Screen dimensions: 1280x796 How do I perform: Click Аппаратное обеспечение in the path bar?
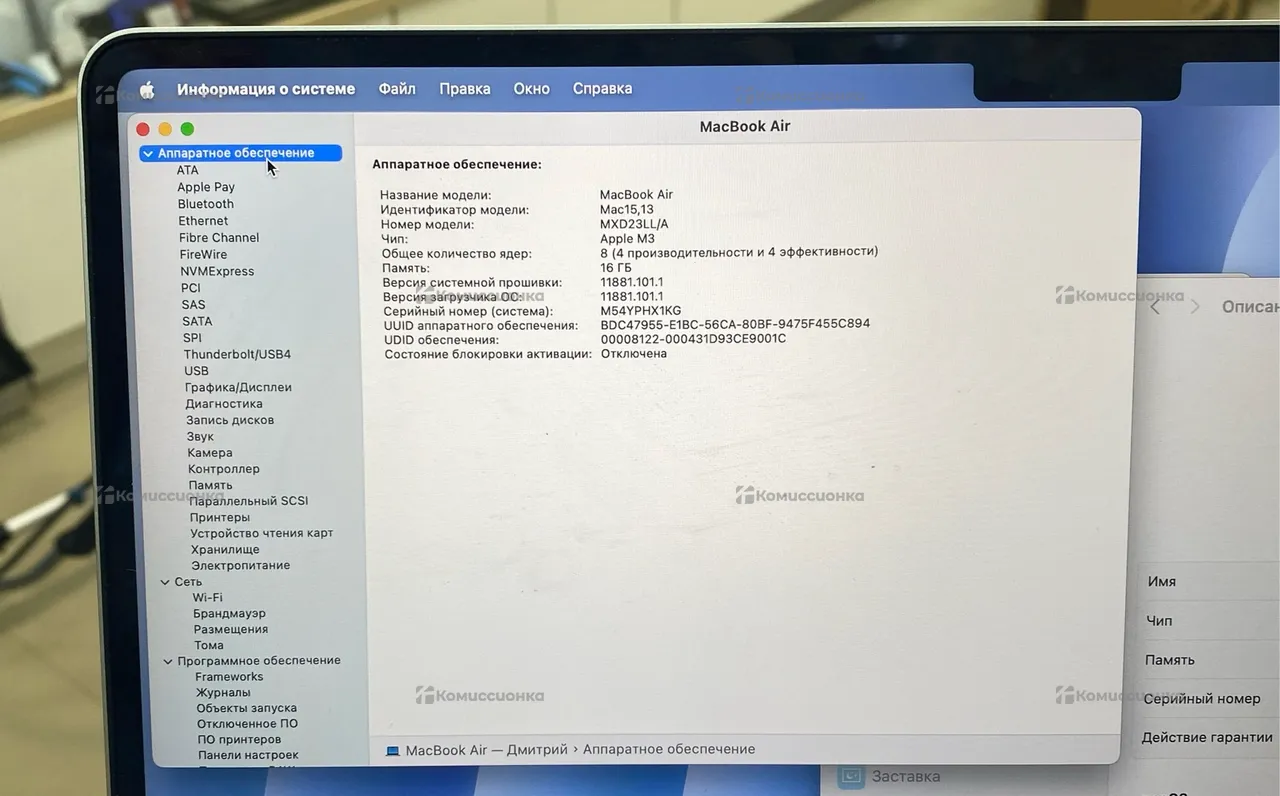point(669,749)
